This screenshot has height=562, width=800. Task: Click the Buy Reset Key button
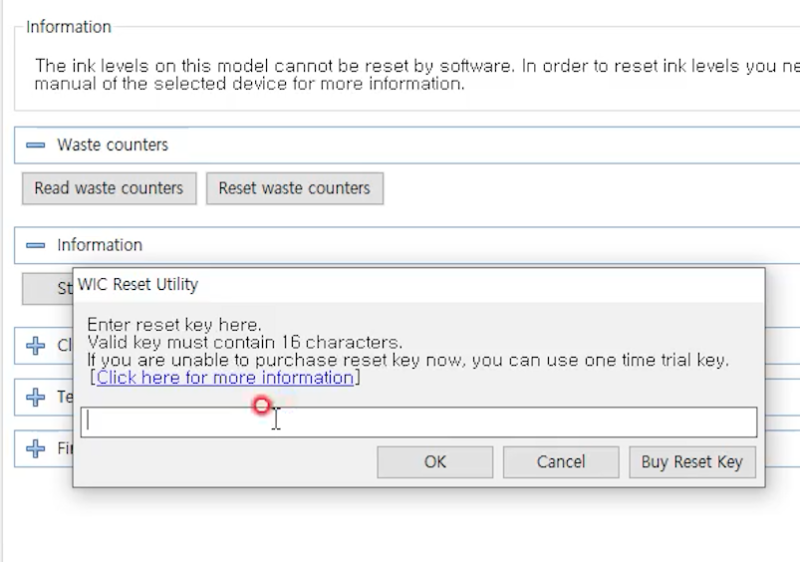692,462
